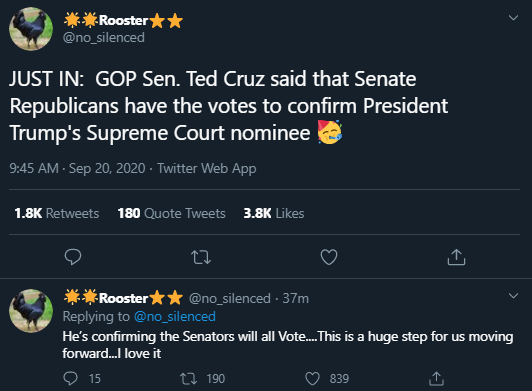Screen dimensions: 532x391
Task: Open Rooster's avatar on the reply tweet
Action: click(x=31, y=311)
